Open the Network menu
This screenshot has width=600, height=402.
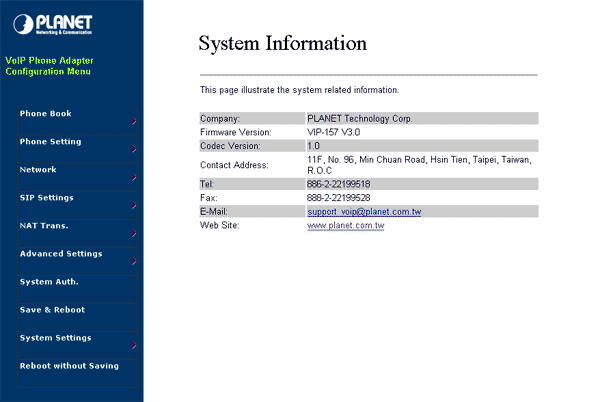[38, 169]
